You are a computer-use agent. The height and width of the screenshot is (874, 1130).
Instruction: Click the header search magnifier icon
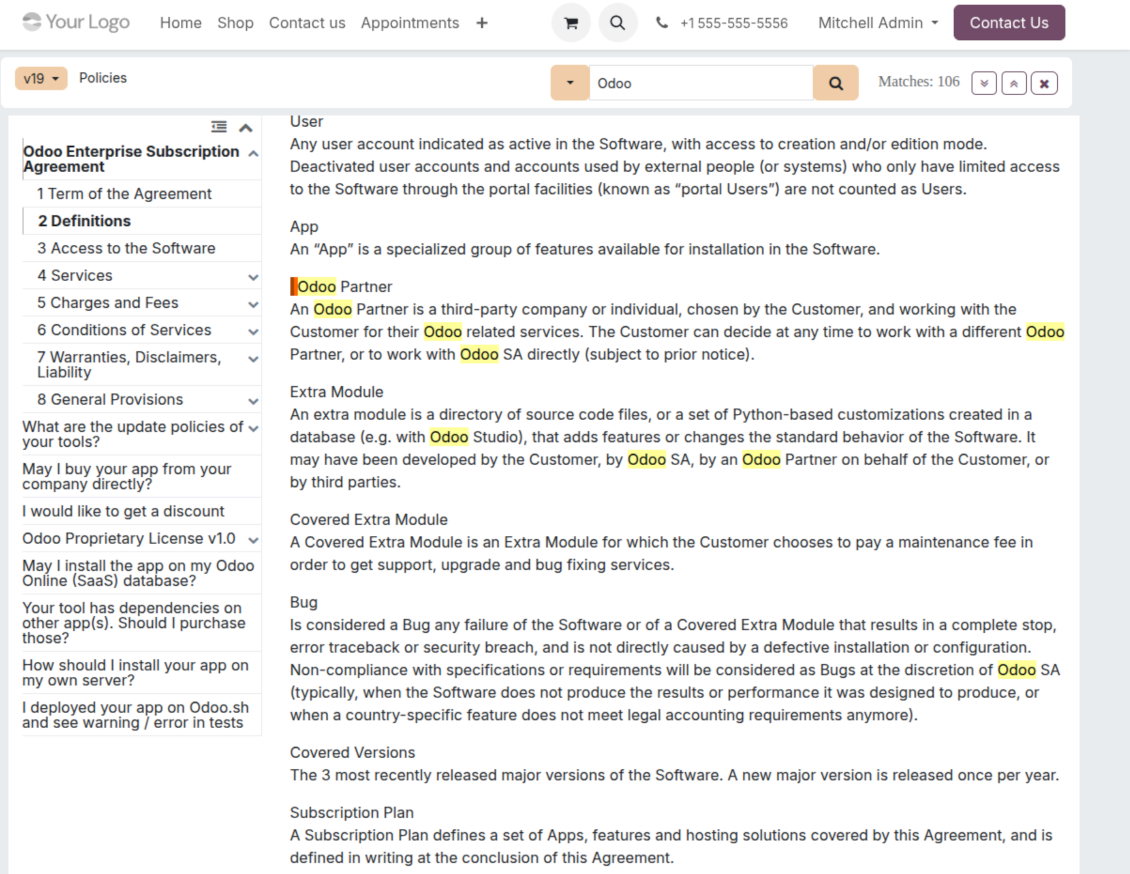click(x=618, y=23)
